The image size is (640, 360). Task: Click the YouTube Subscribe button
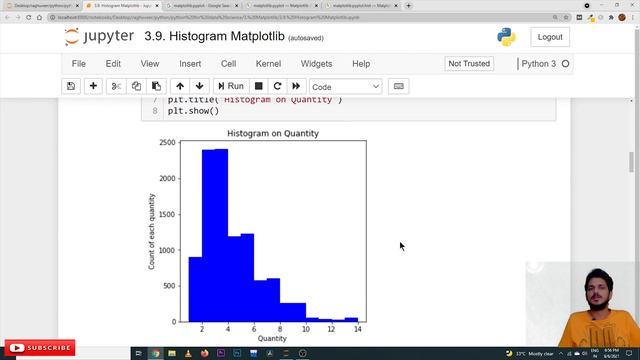point(40,348)
